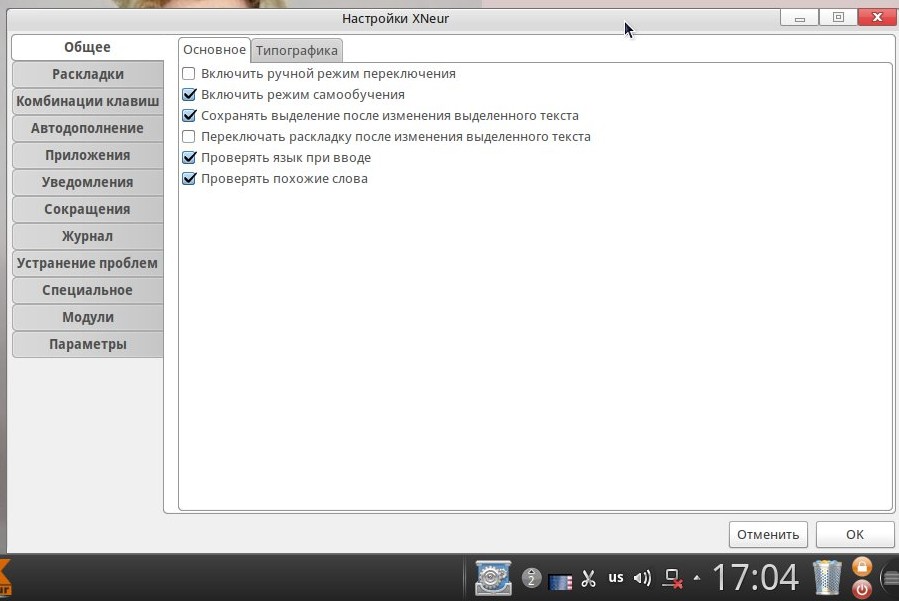Enable 'Включить ручной режим переключения' checkbox
The width and height of the screenshot is (899, 601).
189,73
